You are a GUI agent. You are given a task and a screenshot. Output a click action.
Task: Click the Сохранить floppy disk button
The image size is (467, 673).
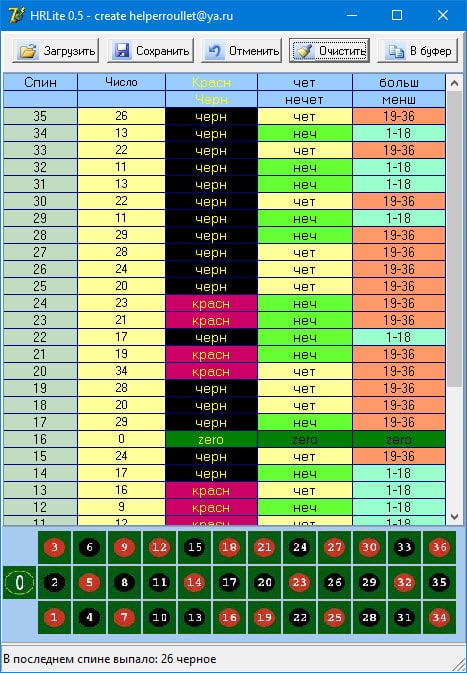150,51
